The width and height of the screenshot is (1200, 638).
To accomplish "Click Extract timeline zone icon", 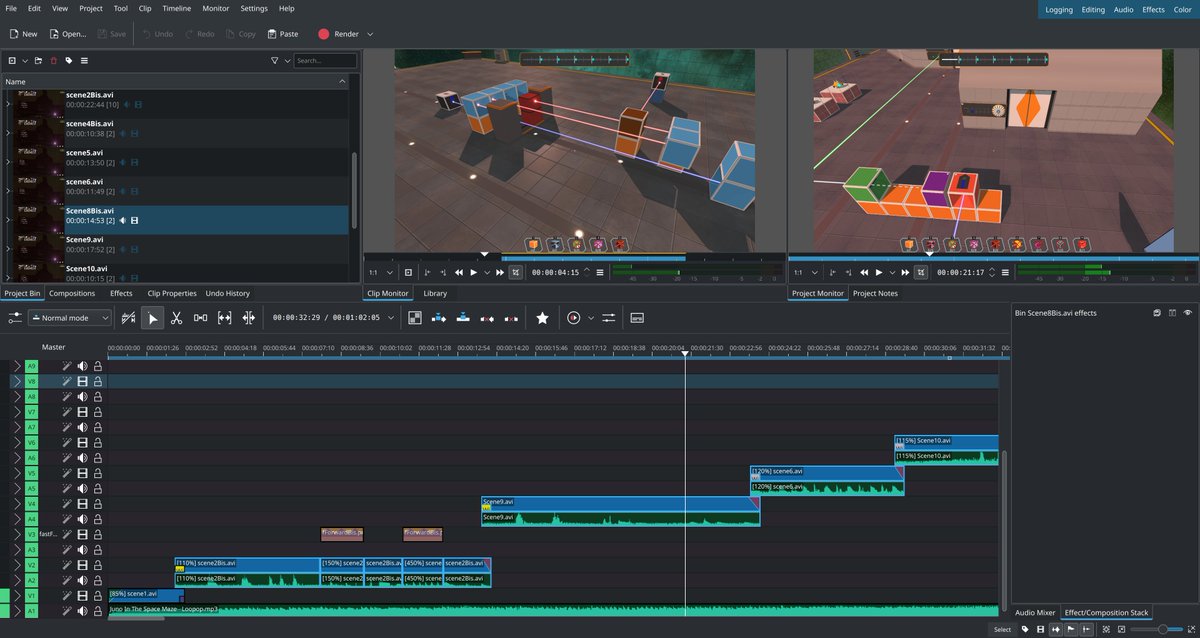I will click(x=487, y=318).
